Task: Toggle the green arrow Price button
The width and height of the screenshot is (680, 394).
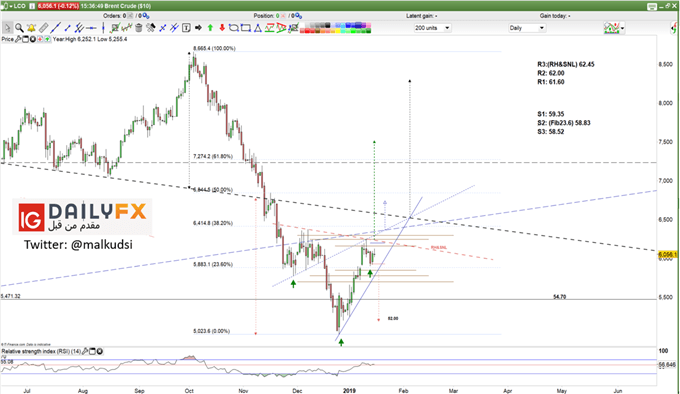Action: [47, 39]
